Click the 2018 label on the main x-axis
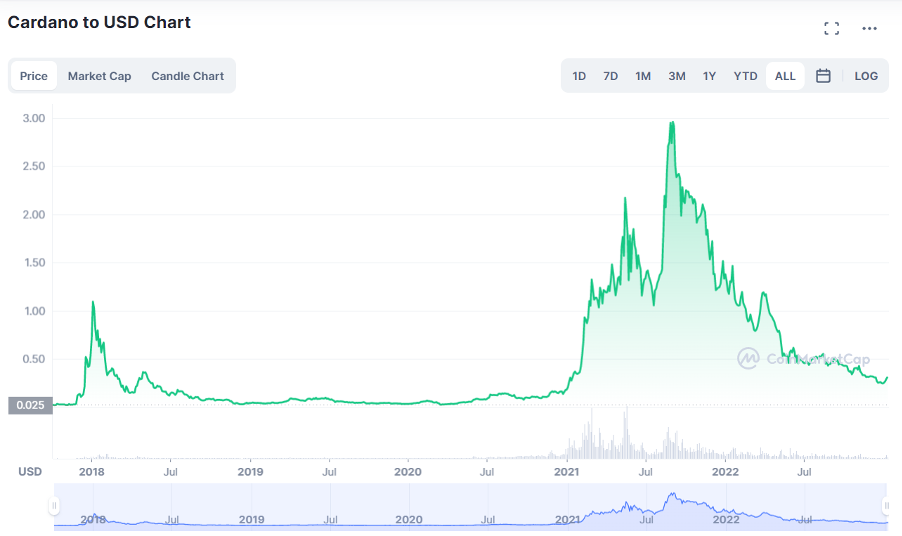The width and height of the screenshot is (902, 536). [x=91, y=472]
